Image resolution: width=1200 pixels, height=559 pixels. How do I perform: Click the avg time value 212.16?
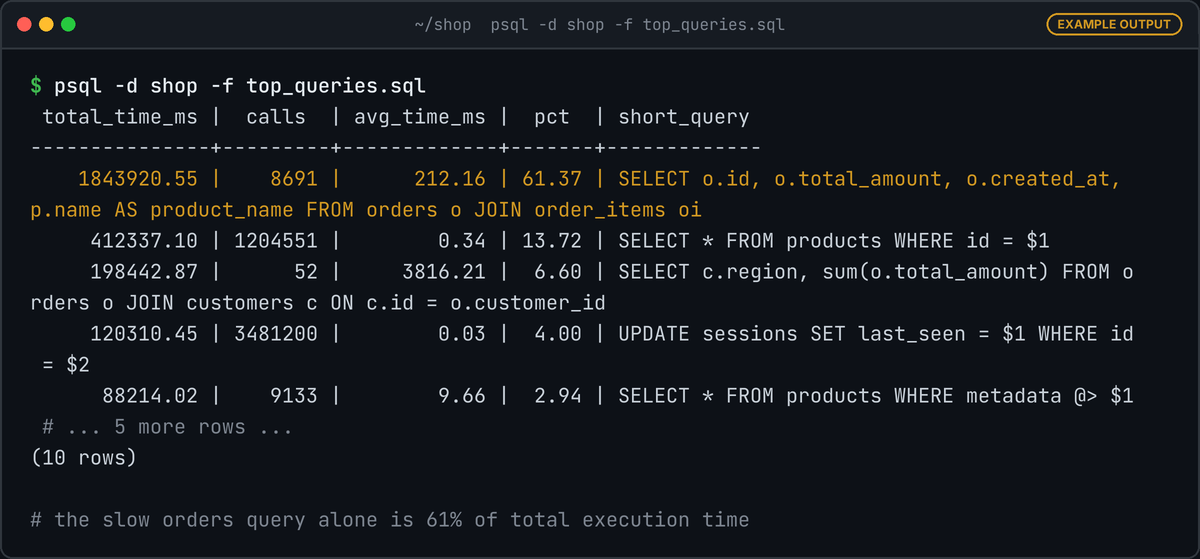[x=450, y=179]
